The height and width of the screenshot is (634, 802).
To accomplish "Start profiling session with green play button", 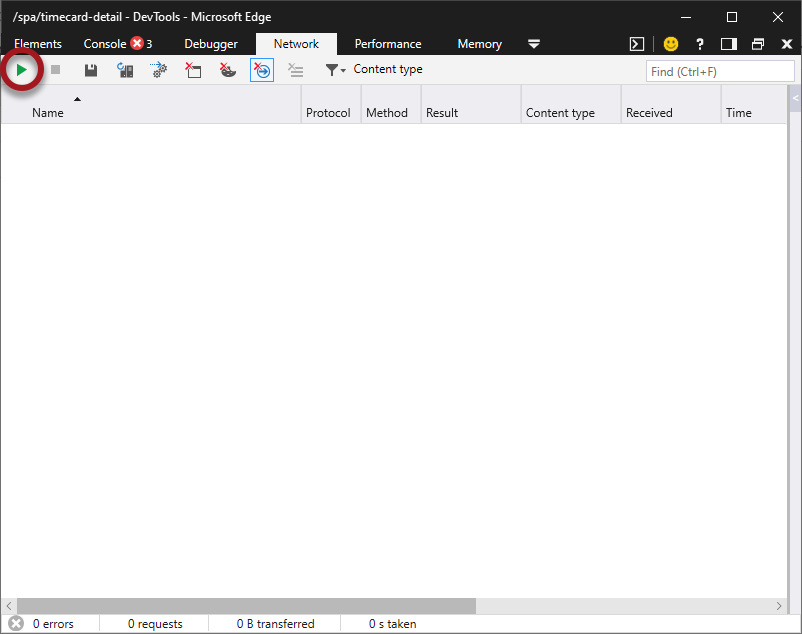I will tap(21, 70).
